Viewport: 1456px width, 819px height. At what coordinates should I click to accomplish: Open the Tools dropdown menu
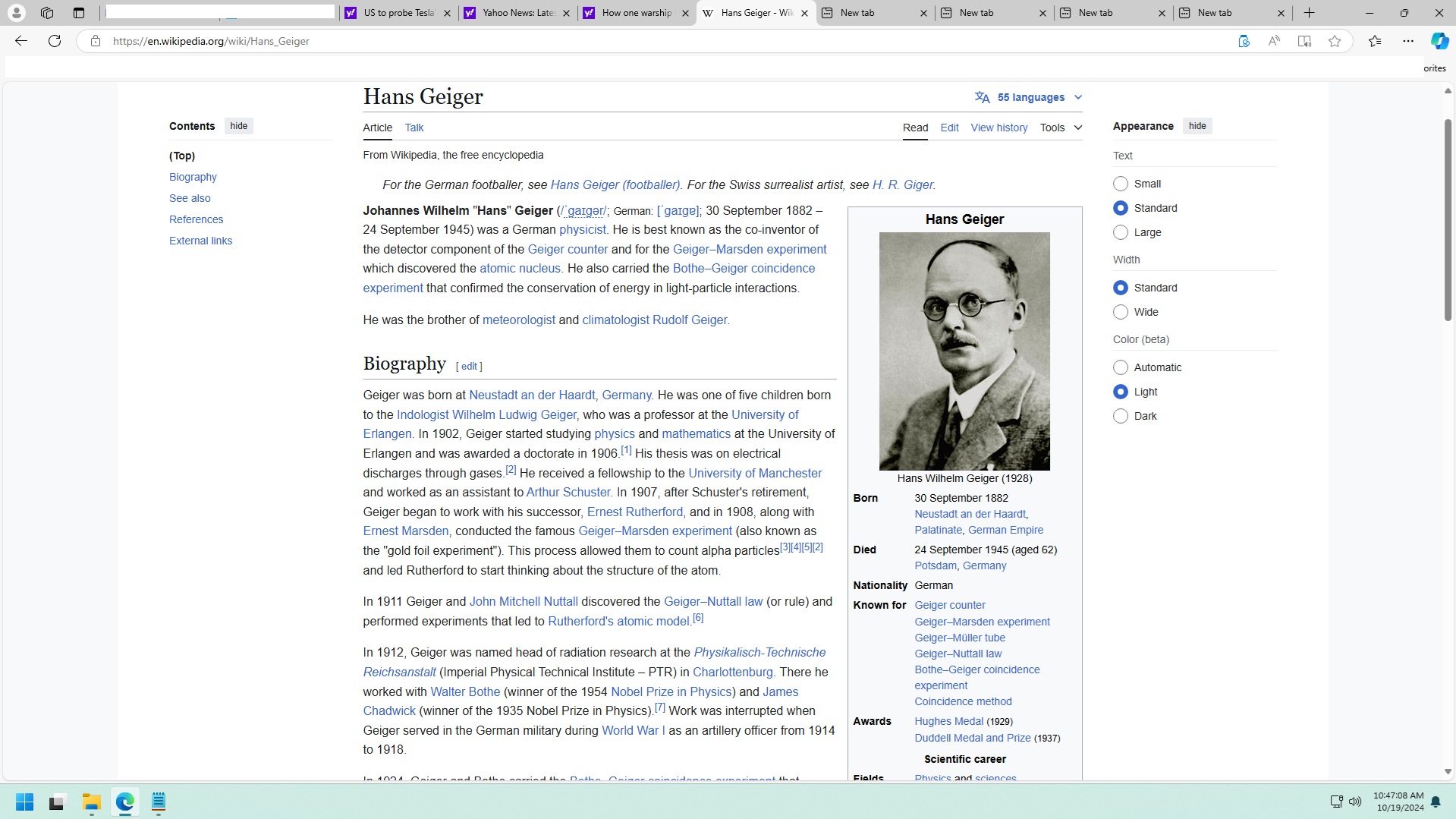pos(1061,128)
